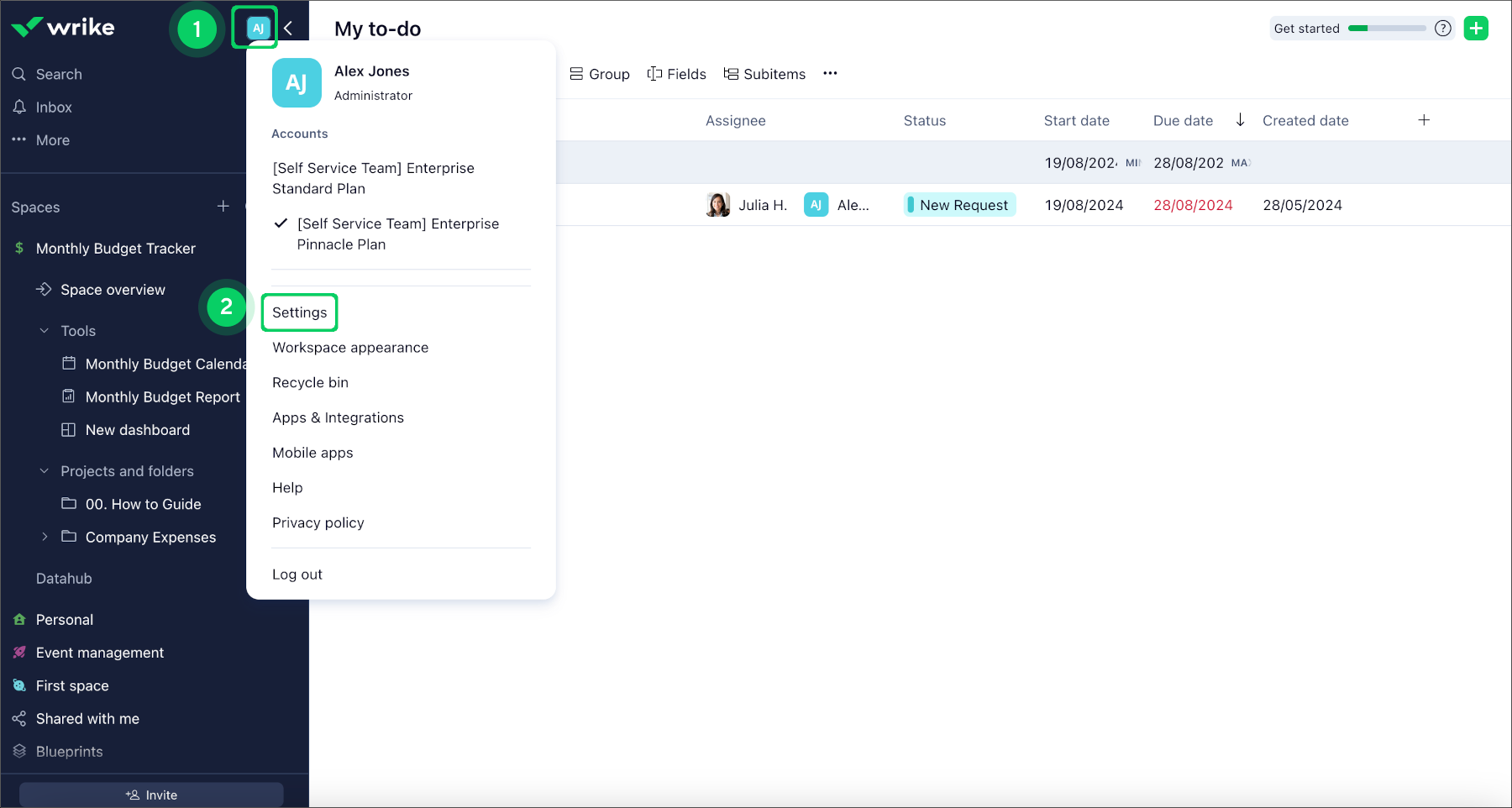Open the Monthly Budget Calendar tool
The height and width of the screenshot is (808, 1512).
pos(165,364)
